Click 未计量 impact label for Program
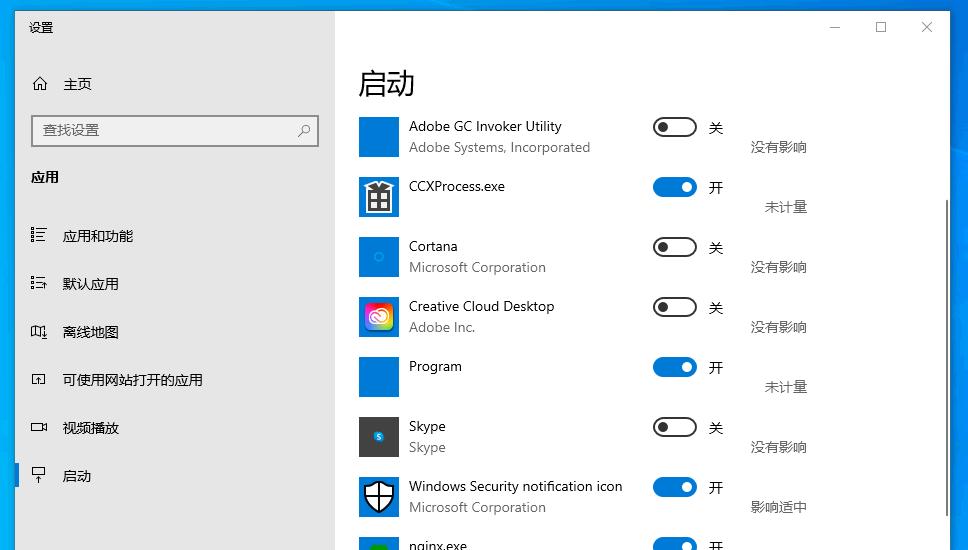Screen dimensions: 968x550 pos(785,388)
